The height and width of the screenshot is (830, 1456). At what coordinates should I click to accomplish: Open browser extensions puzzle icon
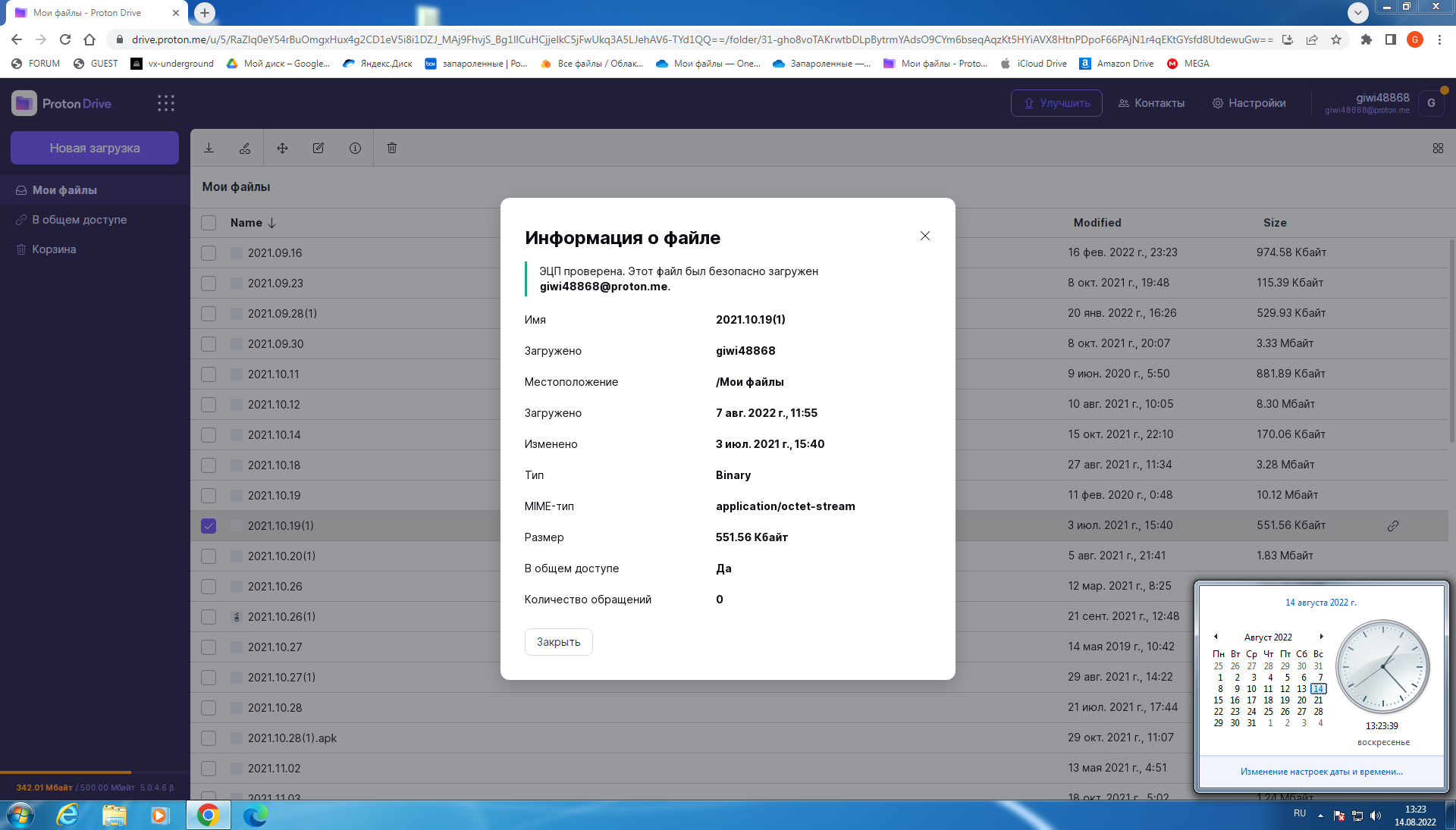tap(1367, 39)
